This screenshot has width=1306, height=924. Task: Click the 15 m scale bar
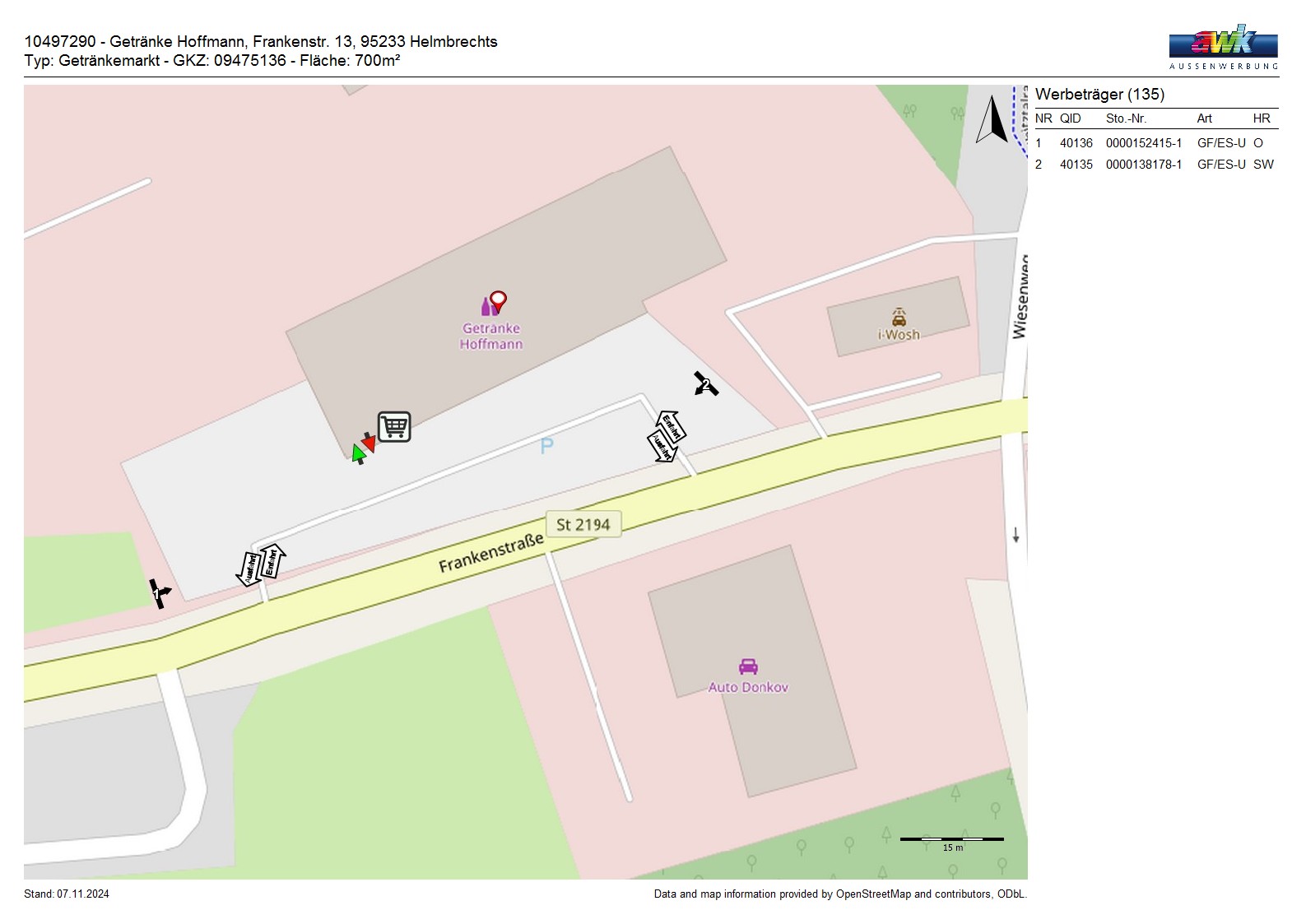click(951, 840)
